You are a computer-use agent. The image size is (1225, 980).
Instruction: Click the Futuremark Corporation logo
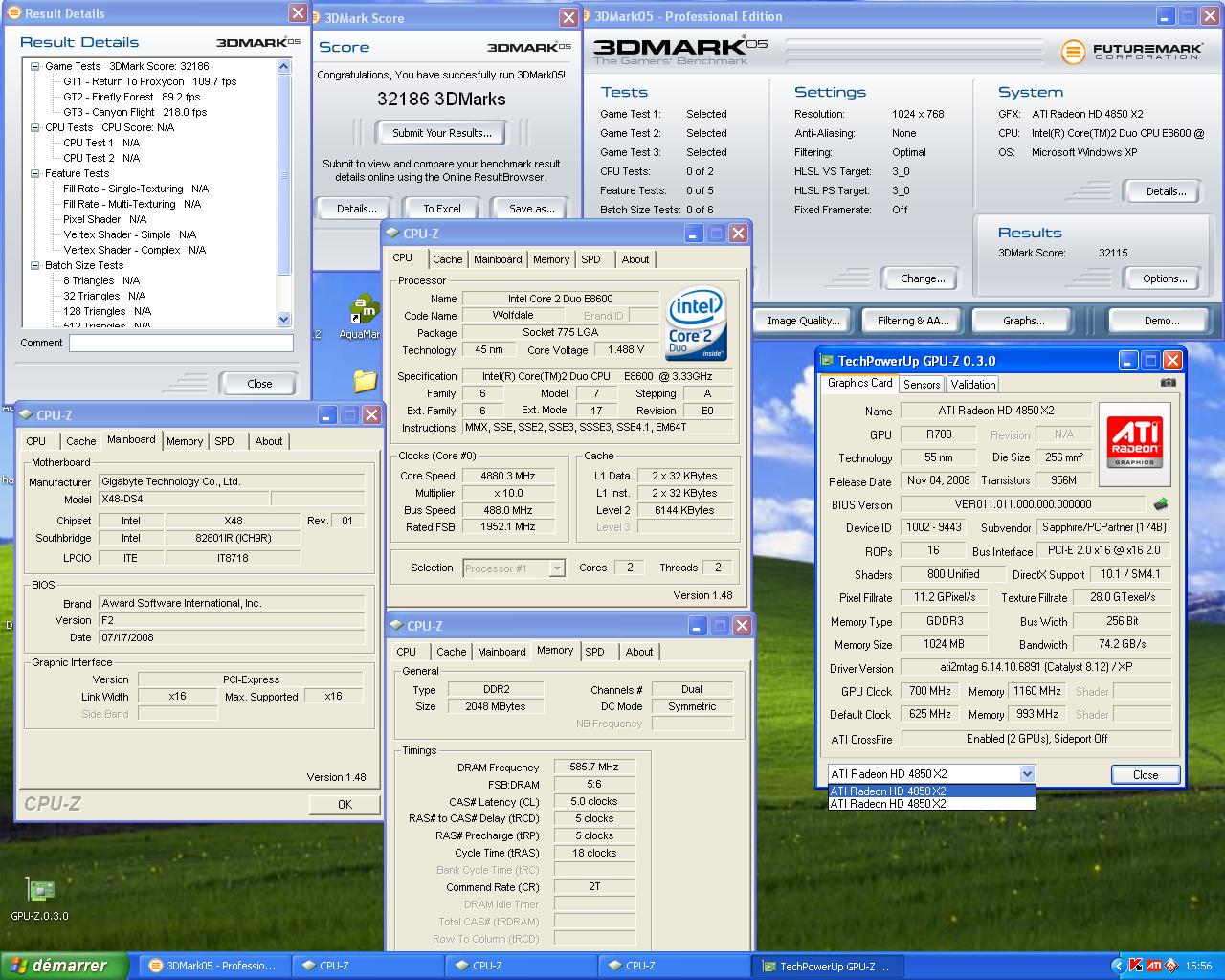1130,52
